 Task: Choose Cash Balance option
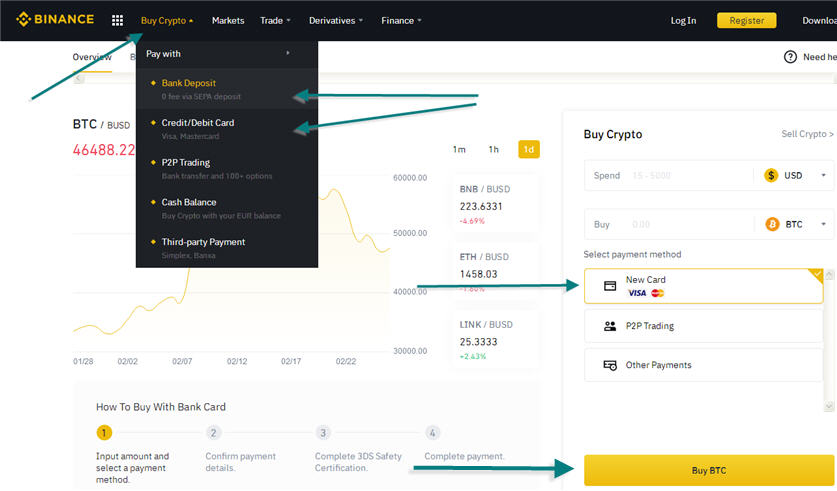coord(227,209)
